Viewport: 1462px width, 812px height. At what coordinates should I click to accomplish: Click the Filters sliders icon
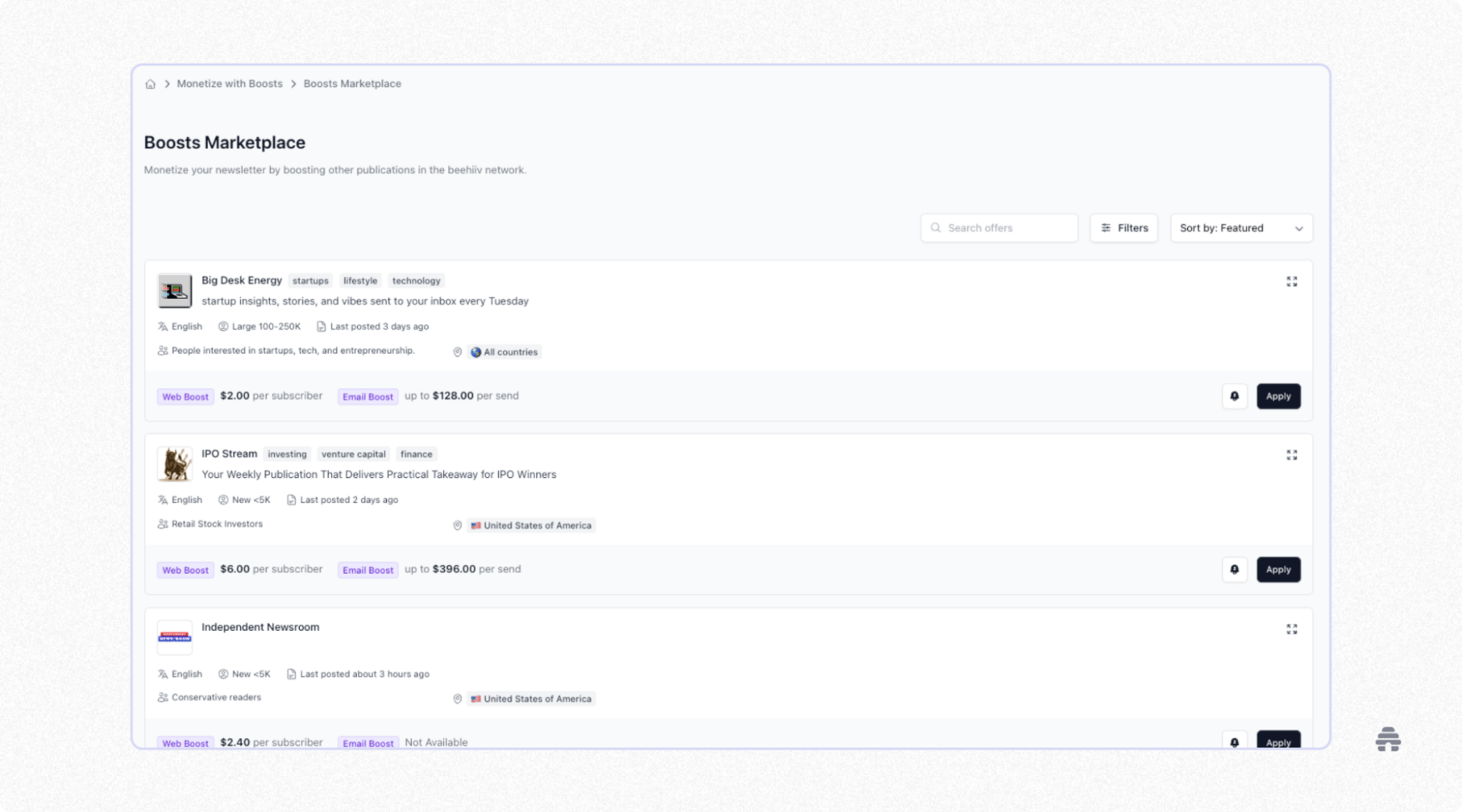[x=1106, y=228]
